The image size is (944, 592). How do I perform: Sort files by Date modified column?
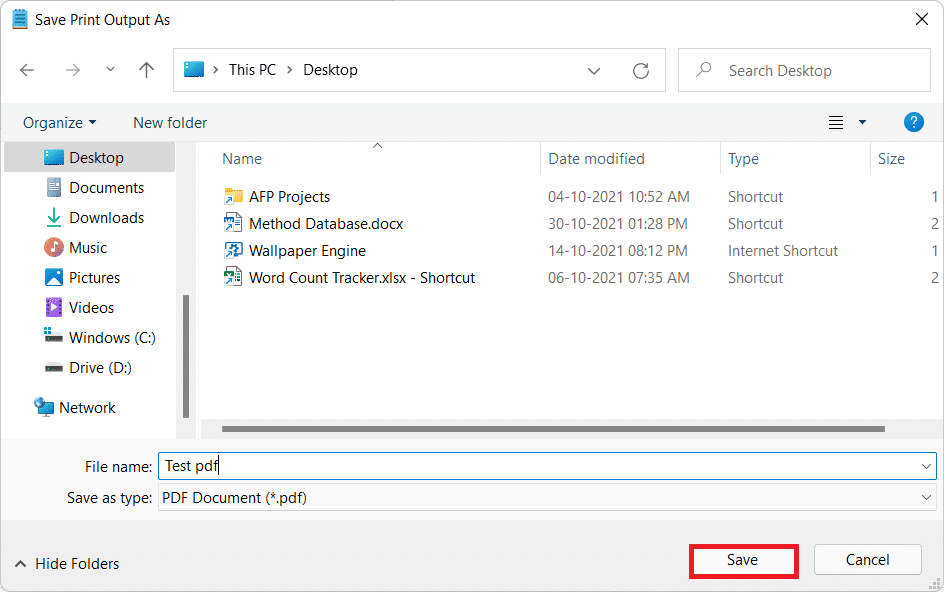pos(597,159)
